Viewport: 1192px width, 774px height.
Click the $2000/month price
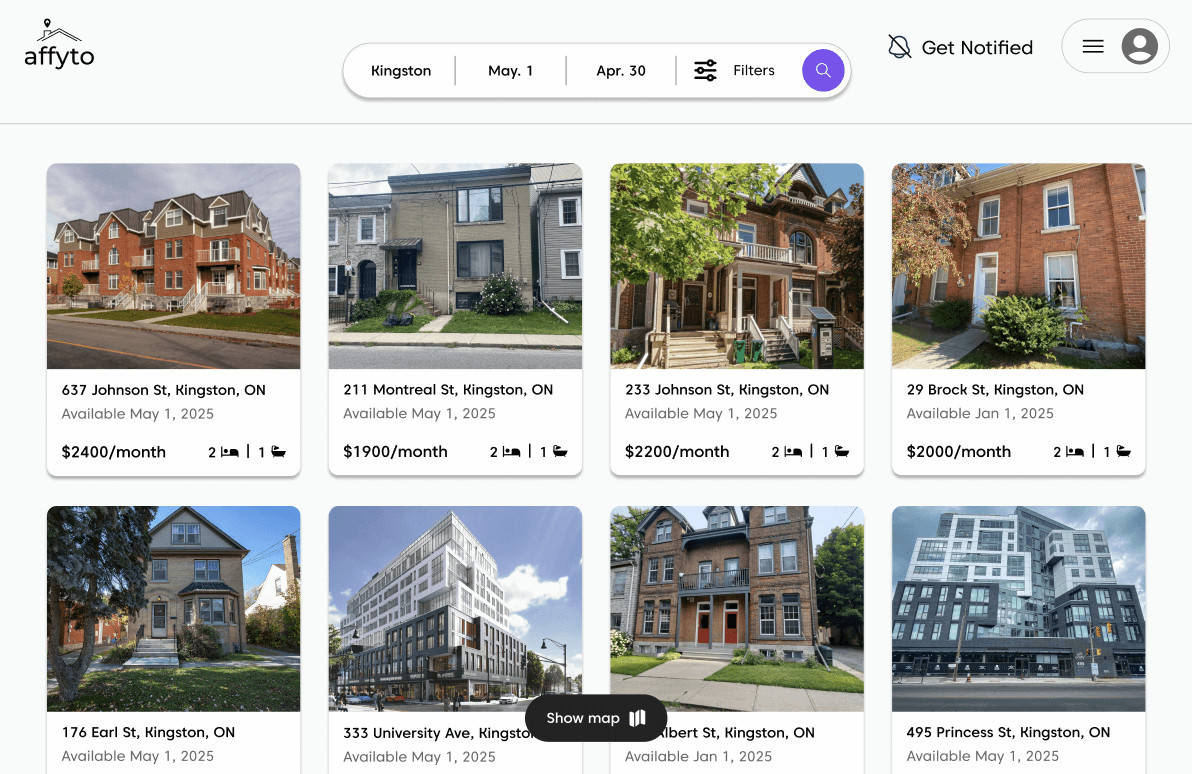(x=959, y=452)
